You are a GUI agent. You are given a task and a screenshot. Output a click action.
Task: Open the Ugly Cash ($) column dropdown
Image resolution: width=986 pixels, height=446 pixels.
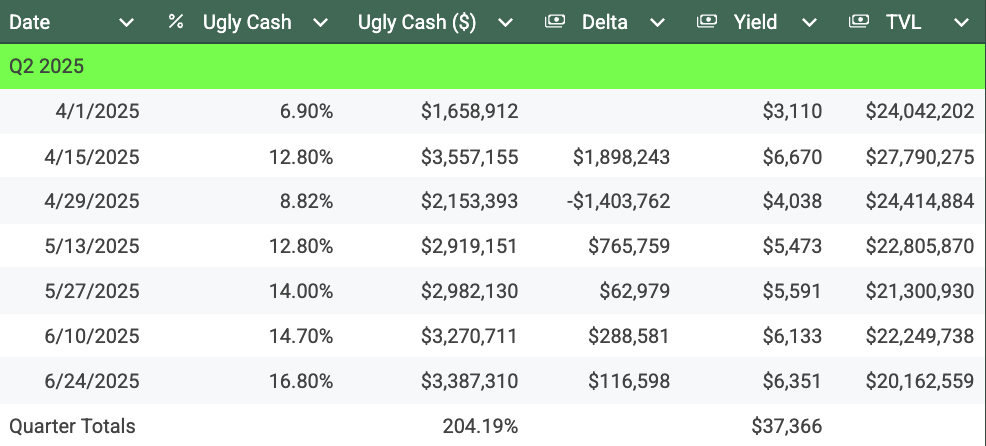click(x=505, y=22)
